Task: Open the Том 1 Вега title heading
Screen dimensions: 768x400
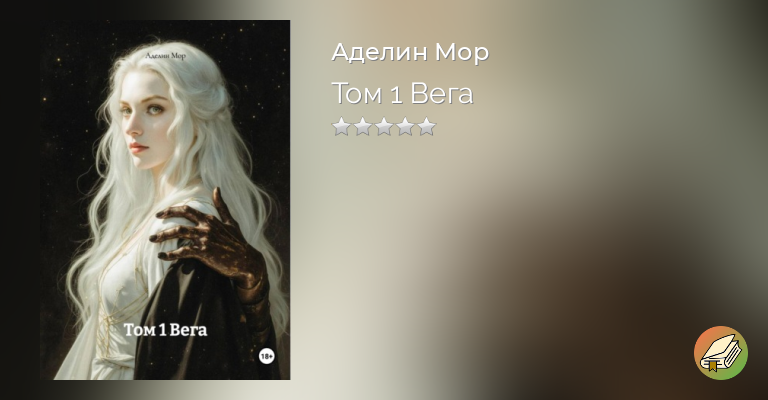Action: pyautogui.click(x=402, y=93)
